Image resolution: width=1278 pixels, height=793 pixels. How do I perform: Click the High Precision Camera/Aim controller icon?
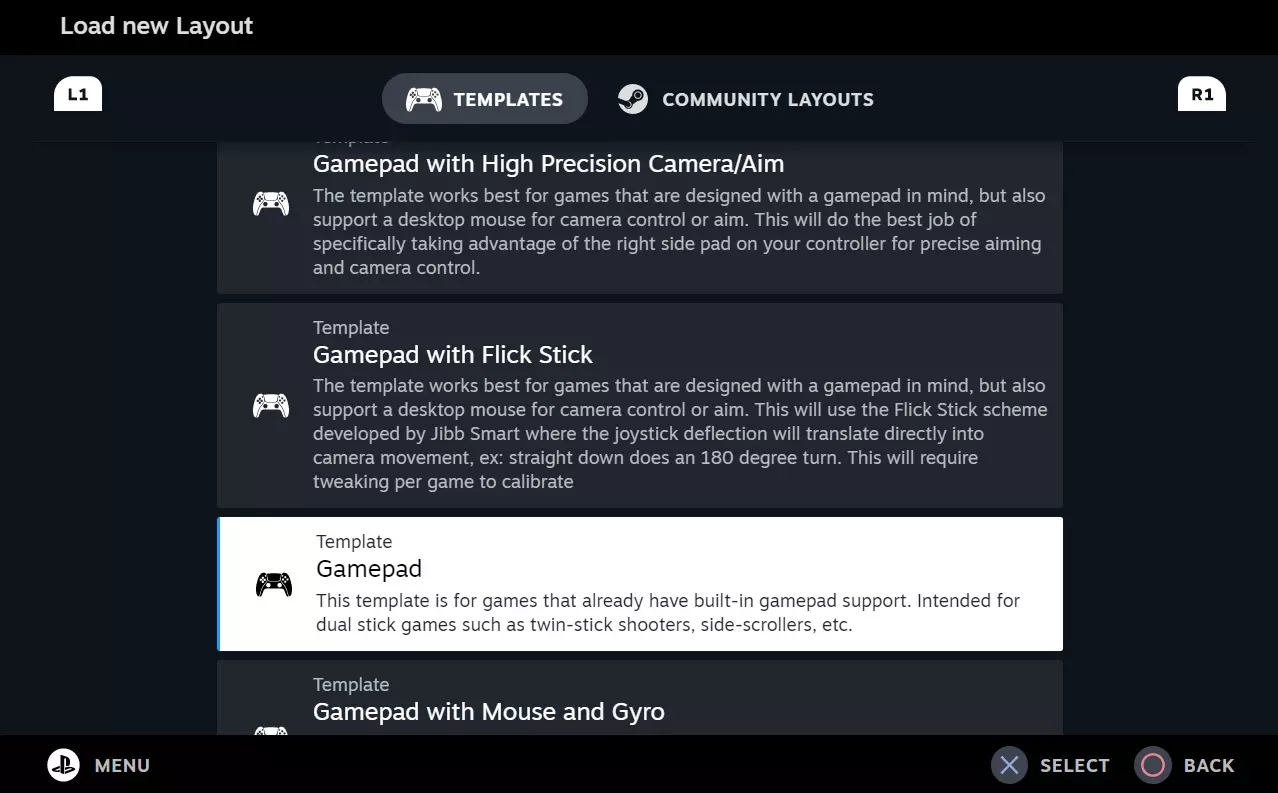pyautogui.click(x=270, y=204)
